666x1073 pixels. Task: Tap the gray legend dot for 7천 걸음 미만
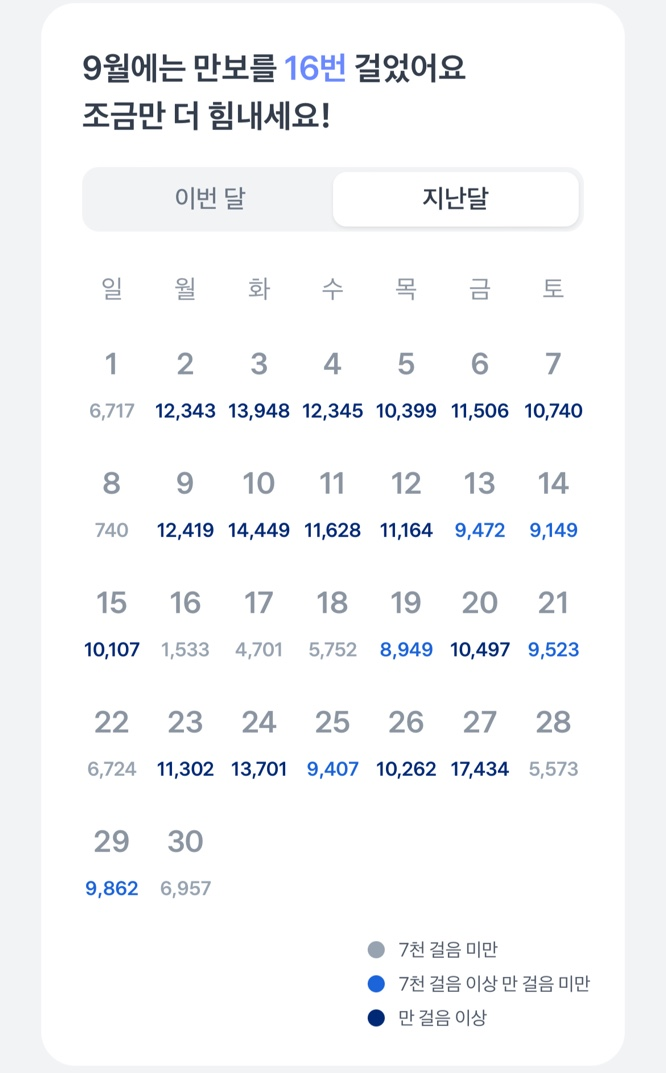(376, 950)
